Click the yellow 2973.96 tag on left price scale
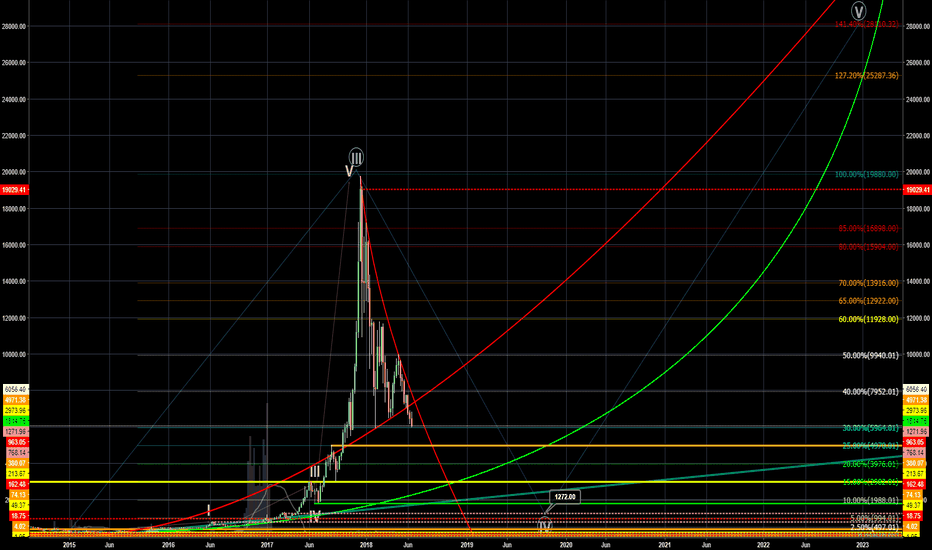The height and width of the screenshot is (550, 932). [15, 410]
